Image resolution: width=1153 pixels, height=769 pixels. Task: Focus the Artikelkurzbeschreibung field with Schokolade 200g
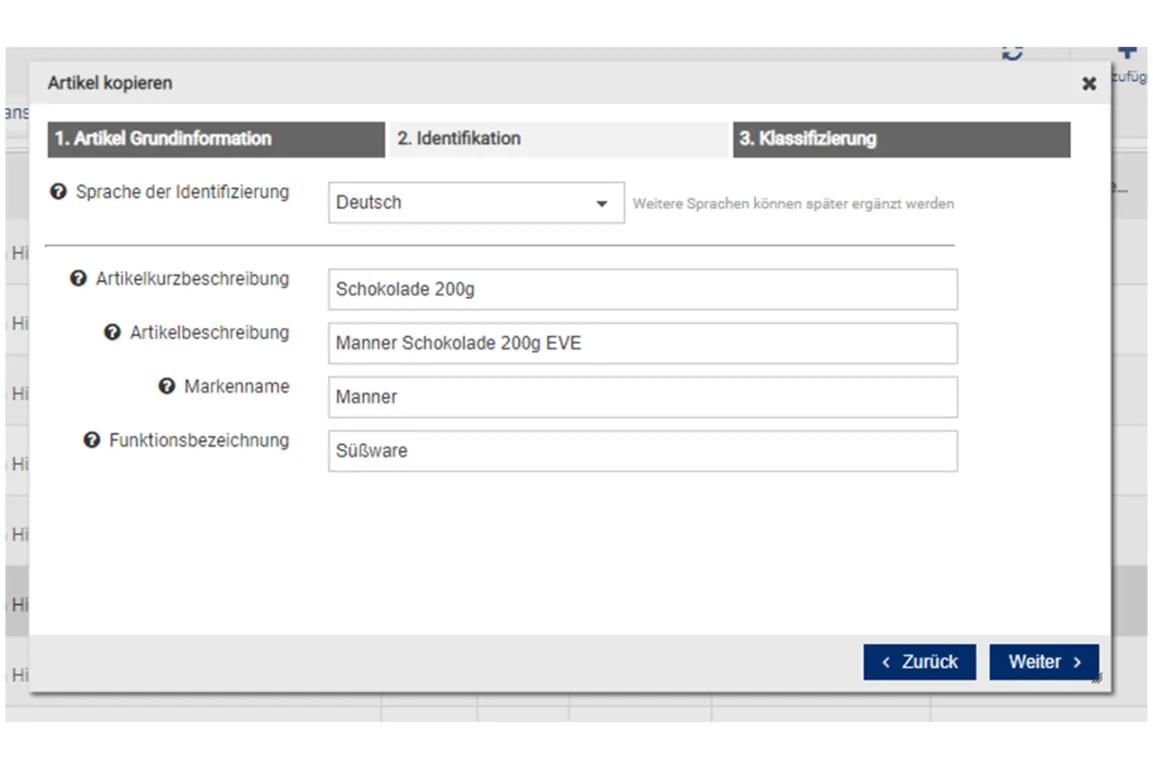(x=643, y=290)
